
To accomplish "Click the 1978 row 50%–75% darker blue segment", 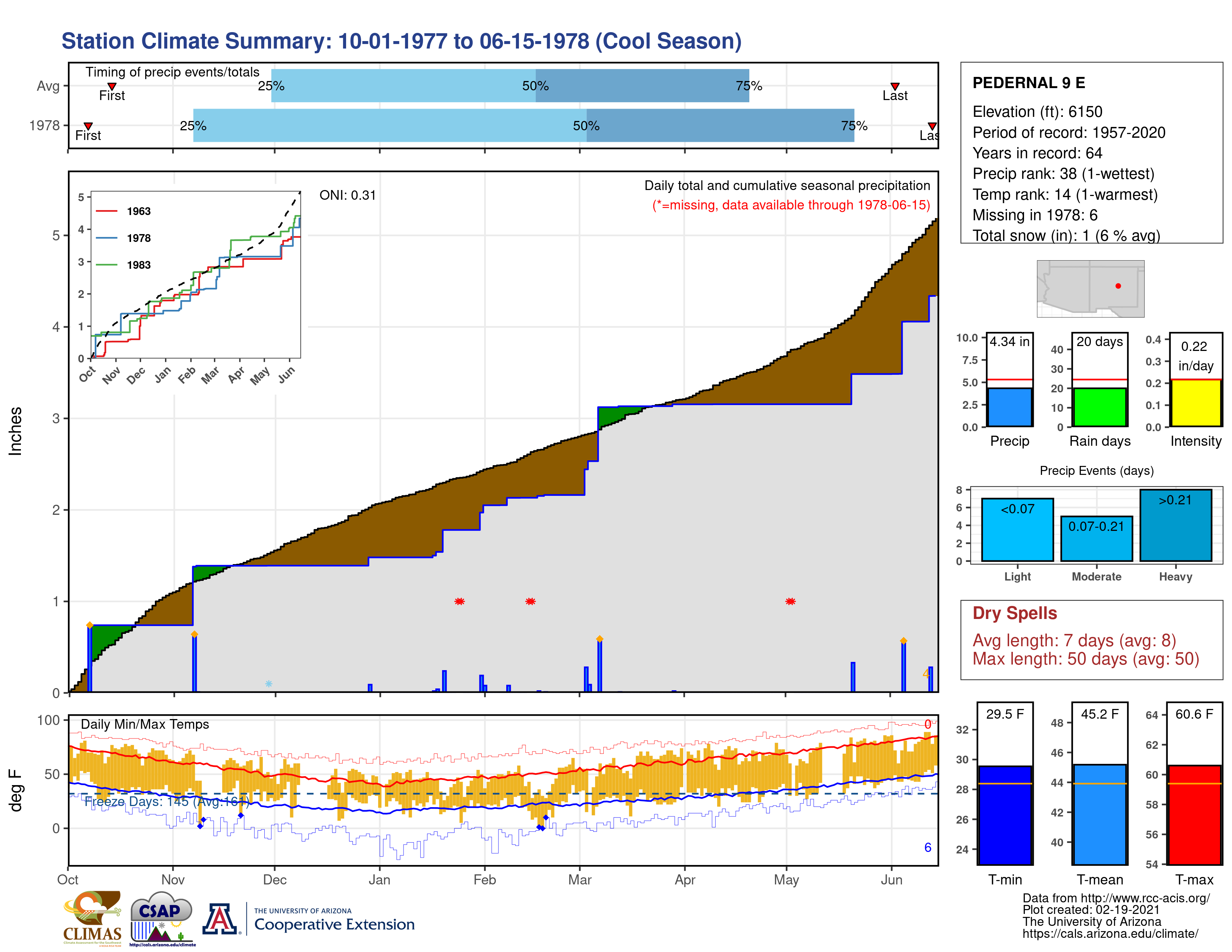I will coord(721,125).
